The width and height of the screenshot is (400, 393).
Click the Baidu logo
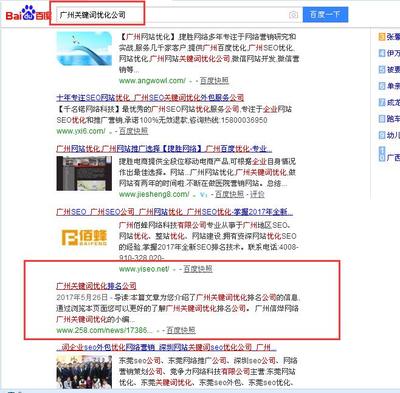click(x=28, y=14)
